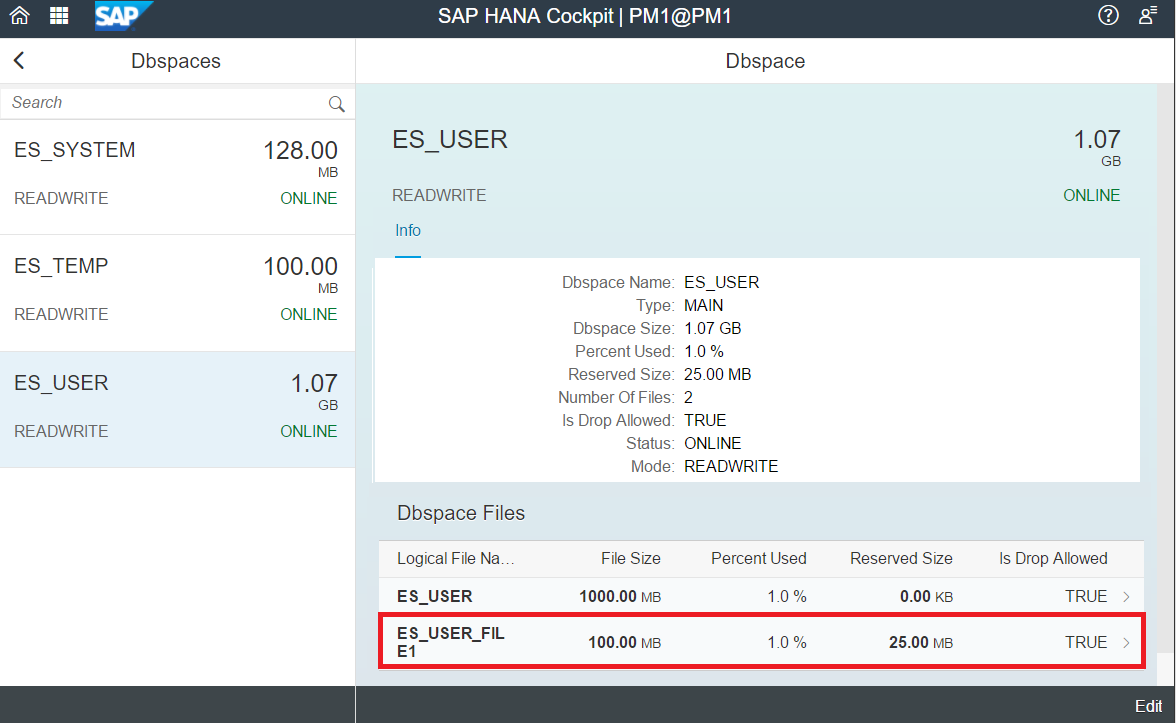Select the ES_USER dbspace list entry
The image size is (1176, 723).
coord(177,410)
